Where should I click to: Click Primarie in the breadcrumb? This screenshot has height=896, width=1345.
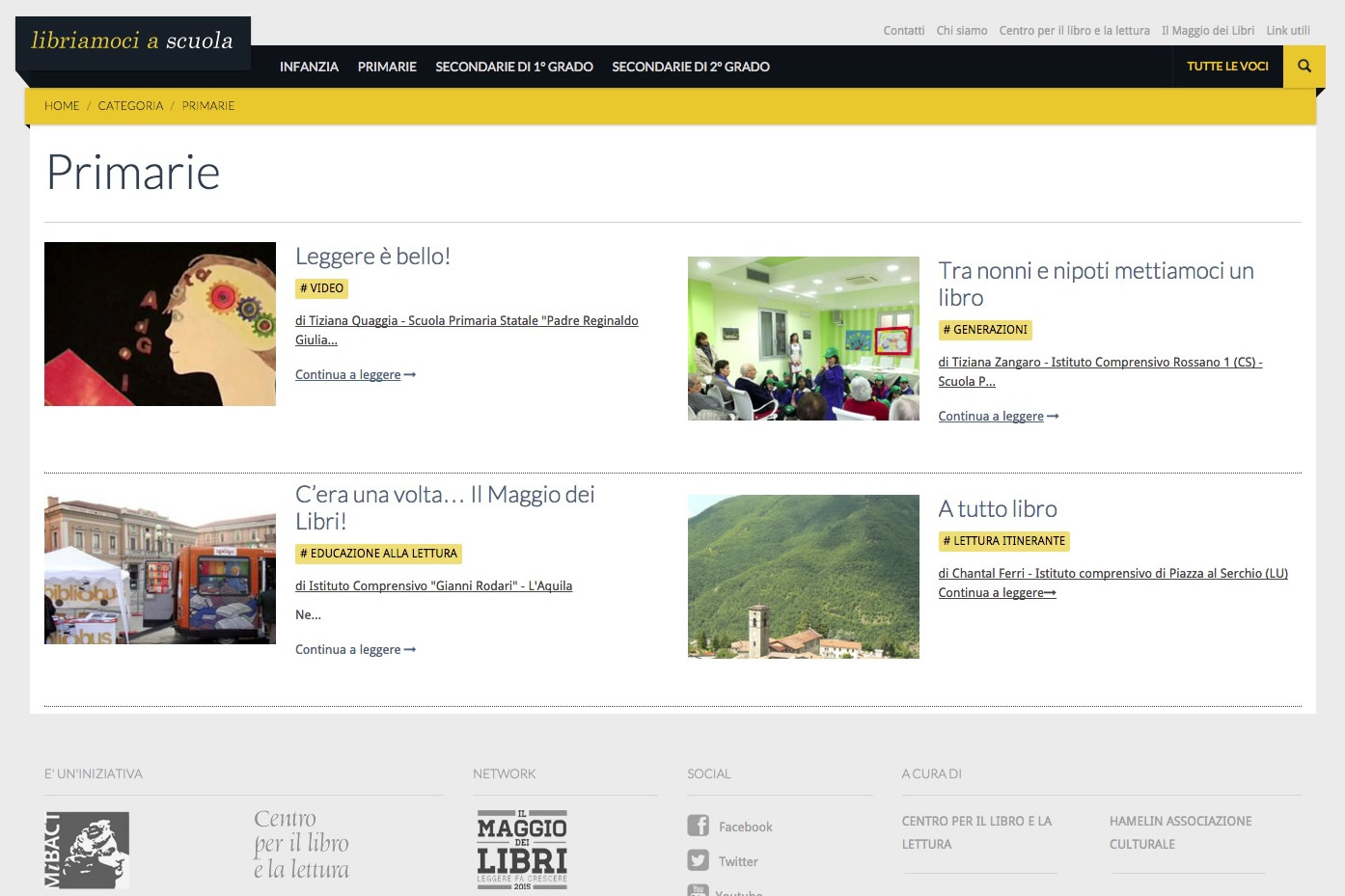click(x=208, y=106)
